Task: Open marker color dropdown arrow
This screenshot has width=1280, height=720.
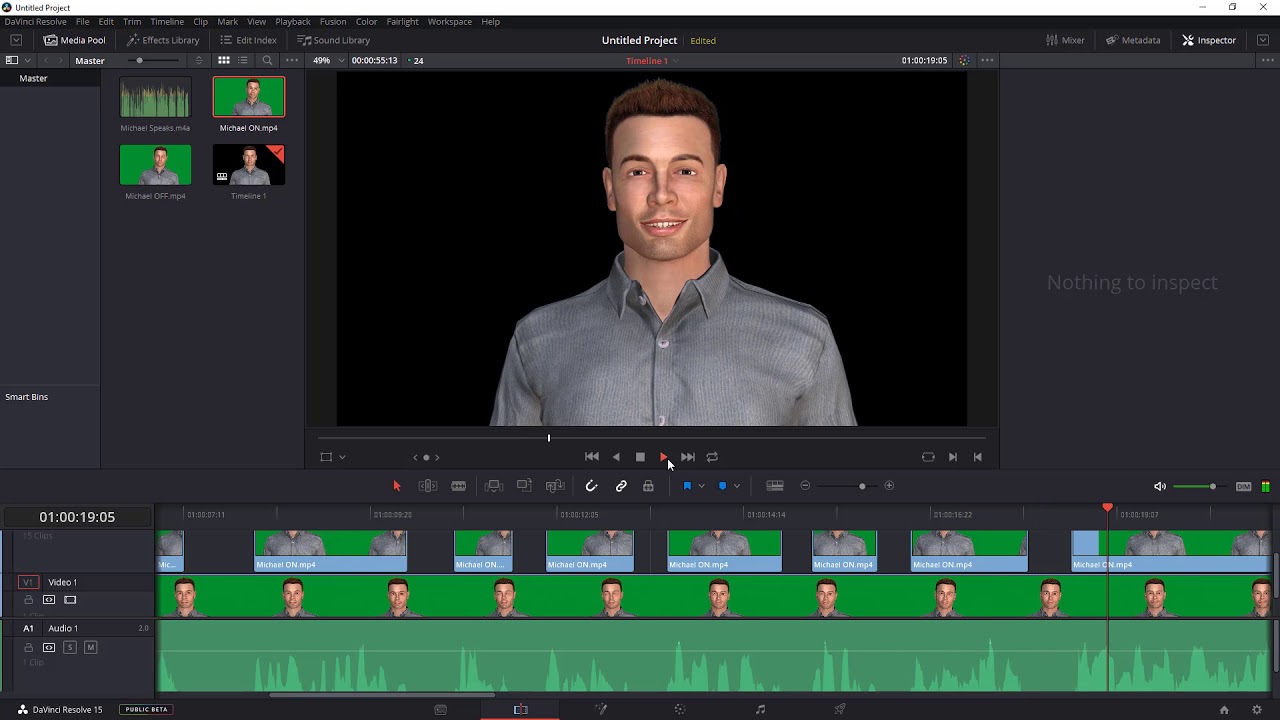Action: coord(737,486)
